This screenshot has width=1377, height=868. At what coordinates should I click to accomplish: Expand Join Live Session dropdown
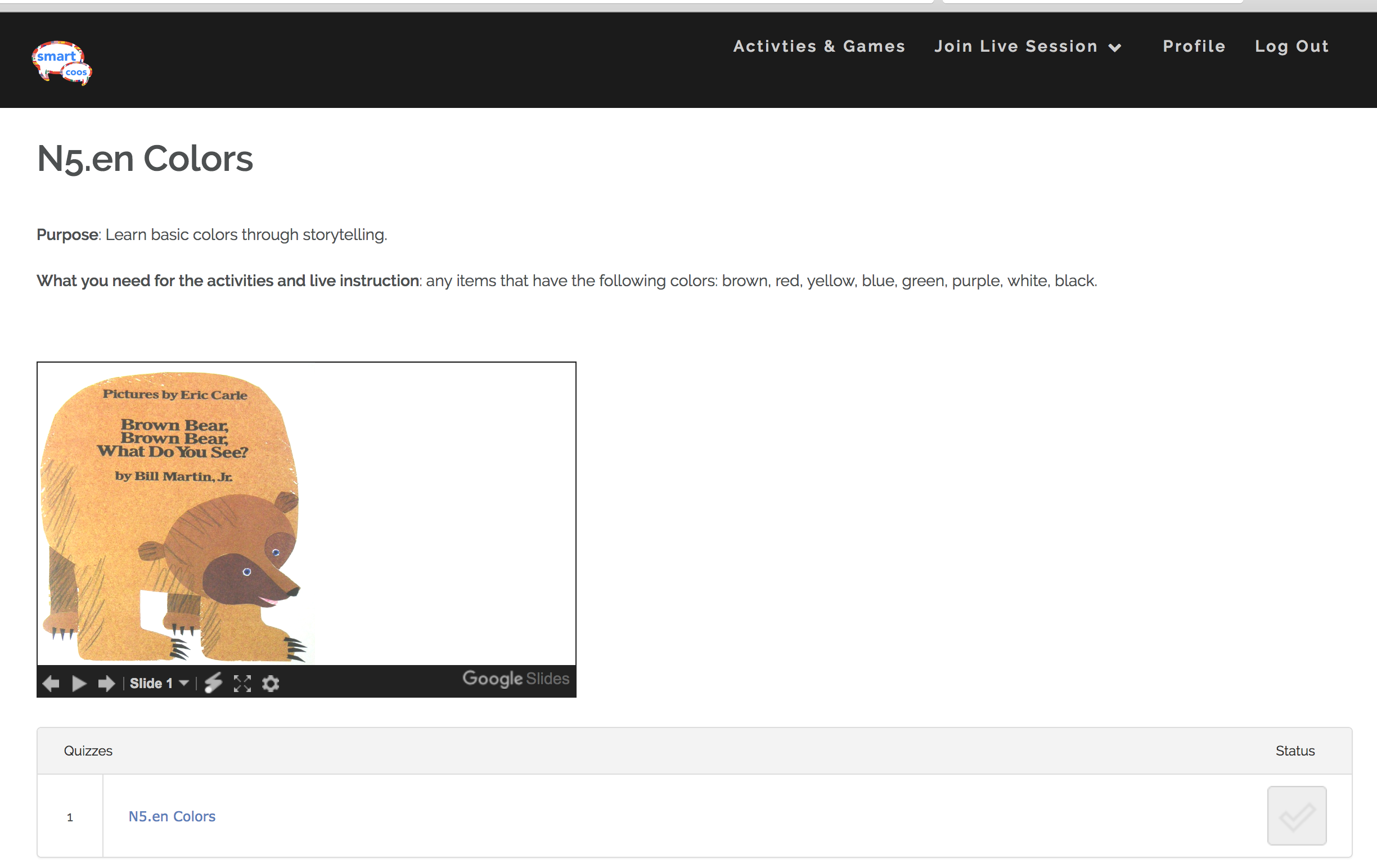tap(1028, 46)
